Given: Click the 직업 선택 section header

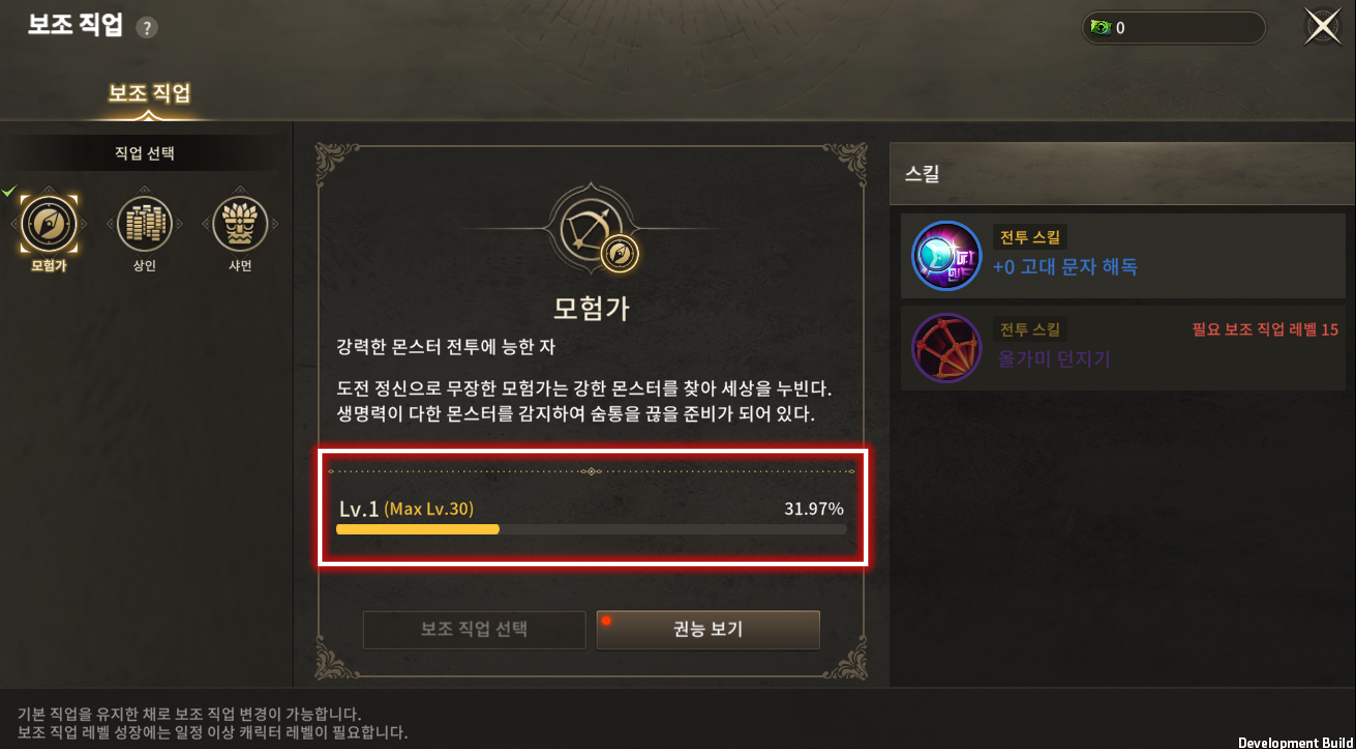Looking at the screenshot, I should [145, 153].
